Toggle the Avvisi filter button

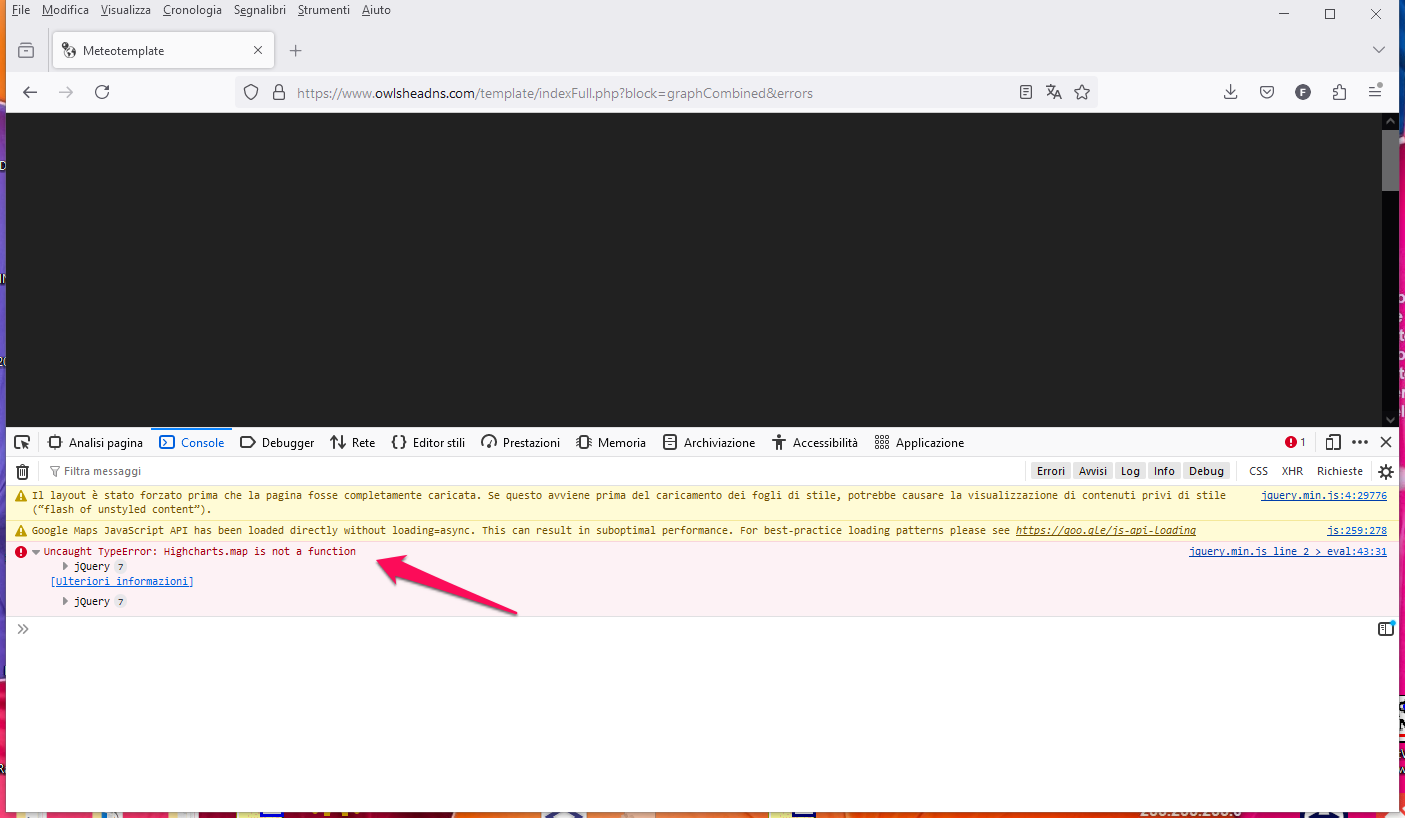coord(1092,471)
